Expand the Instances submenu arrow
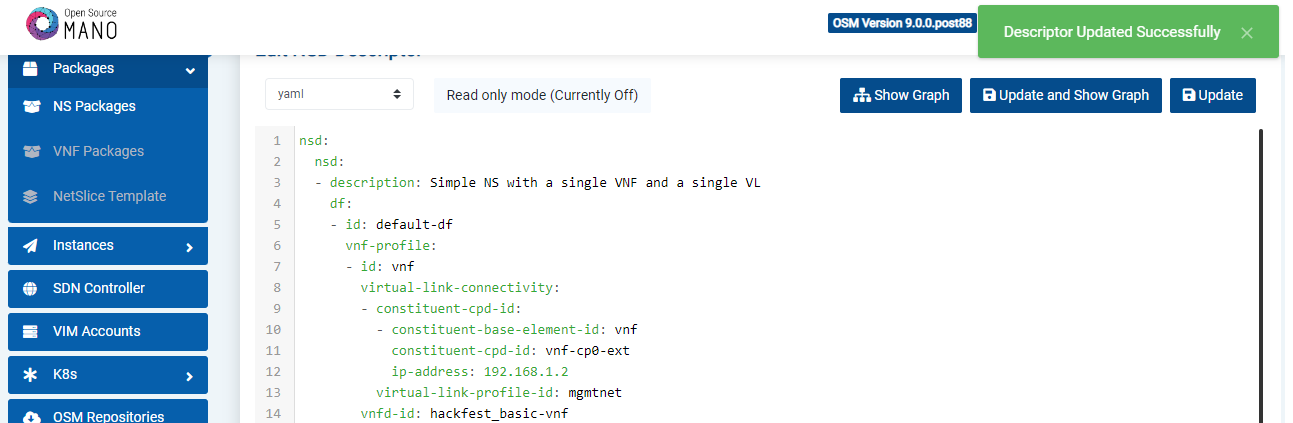 point(190,247)
